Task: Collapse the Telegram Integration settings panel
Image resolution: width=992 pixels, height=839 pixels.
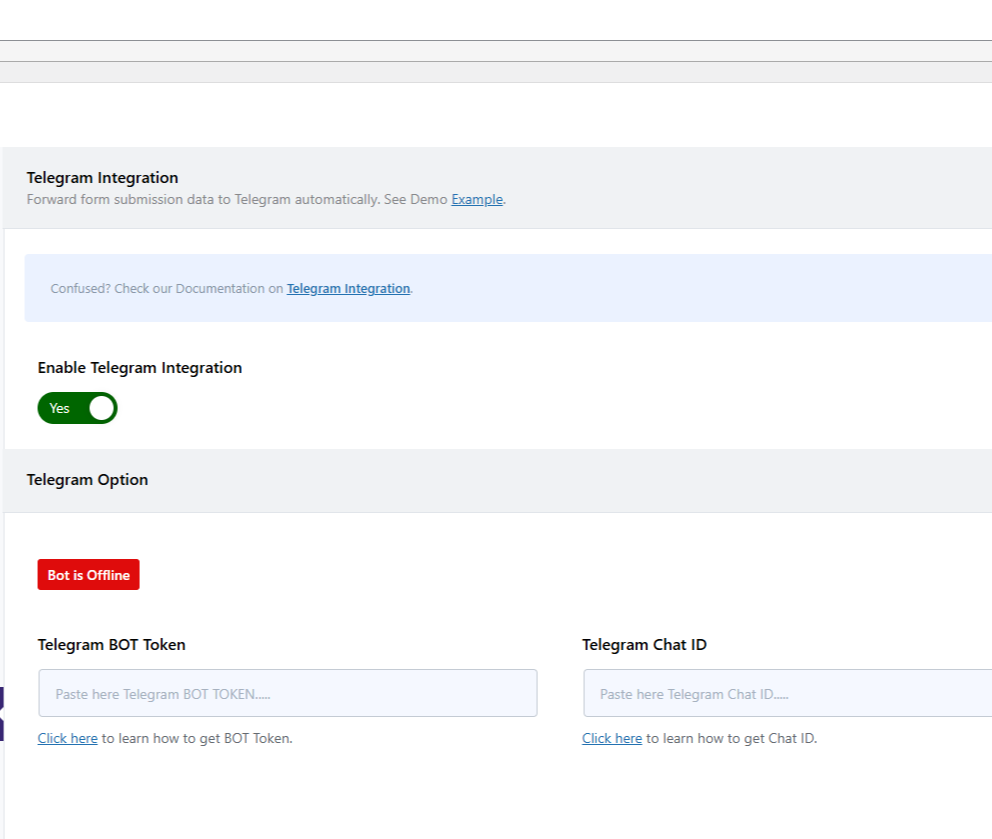Action: tap(102, 177)
